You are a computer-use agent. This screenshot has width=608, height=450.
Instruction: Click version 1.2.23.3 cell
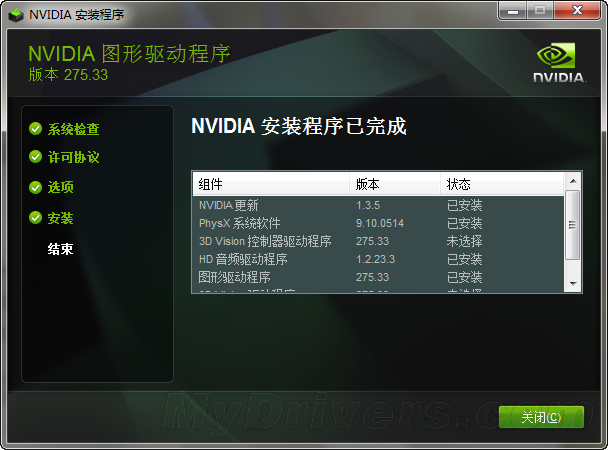click(375, 259)
